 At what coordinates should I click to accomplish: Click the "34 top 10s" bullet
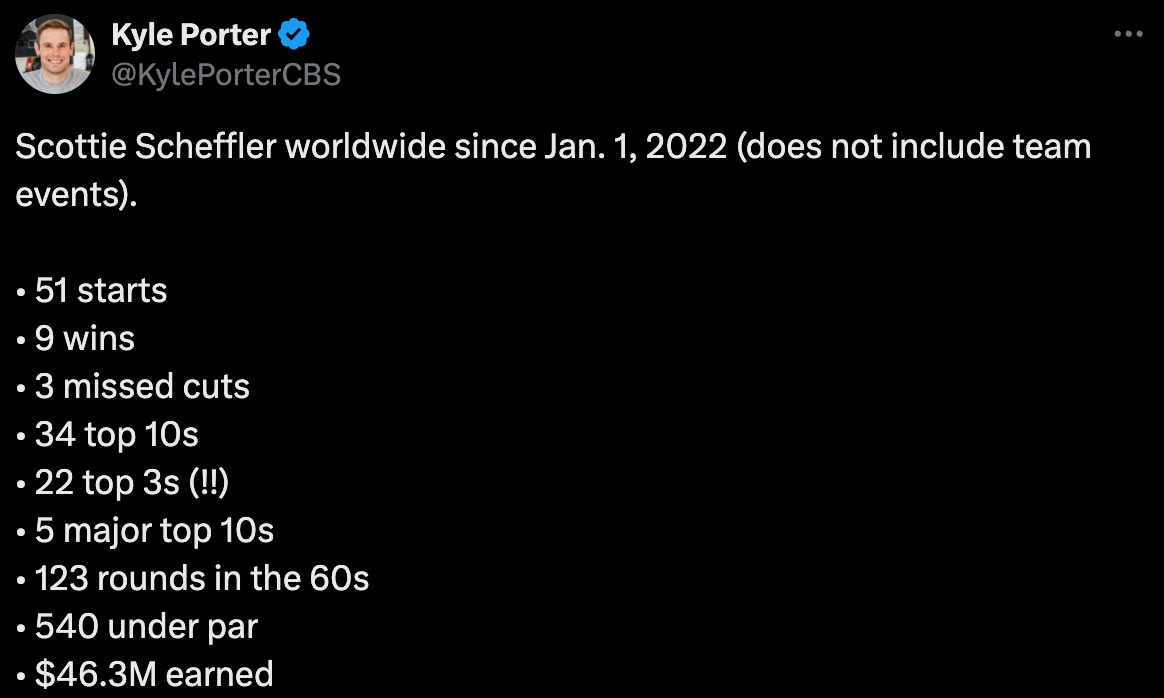[x=116, y=435]
